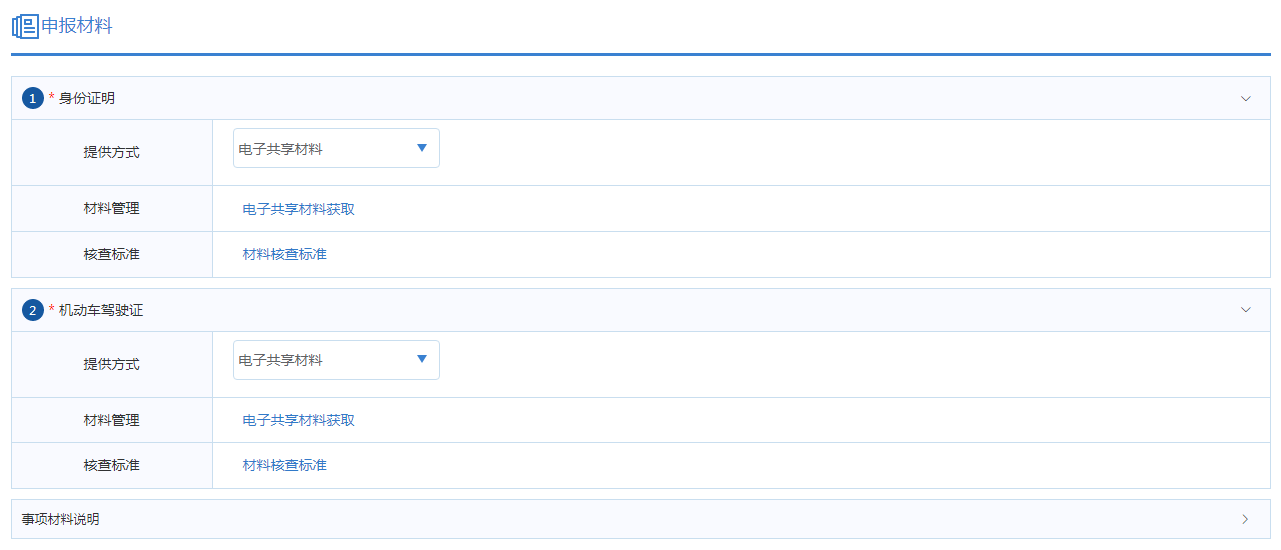Viewport: 1281px width, 550px height.
Task: Click the number 1 badge beside 身份证明
Action: 33,98
